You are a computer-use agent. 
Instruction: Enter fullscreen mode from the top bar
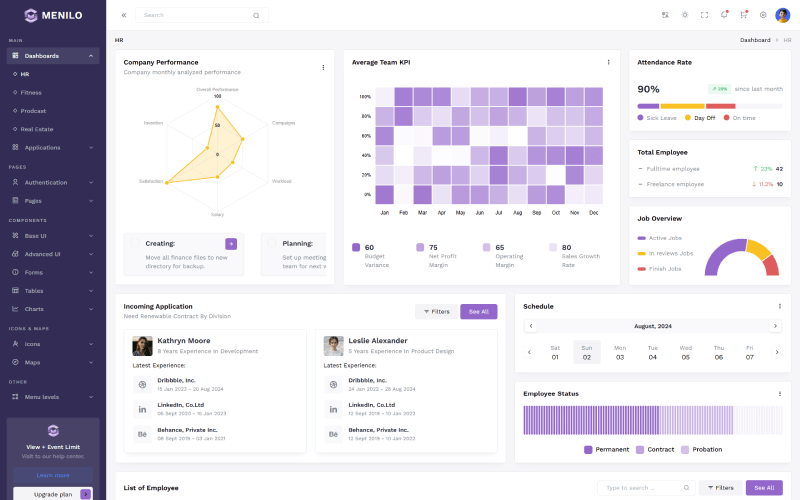tap(704, 15)
